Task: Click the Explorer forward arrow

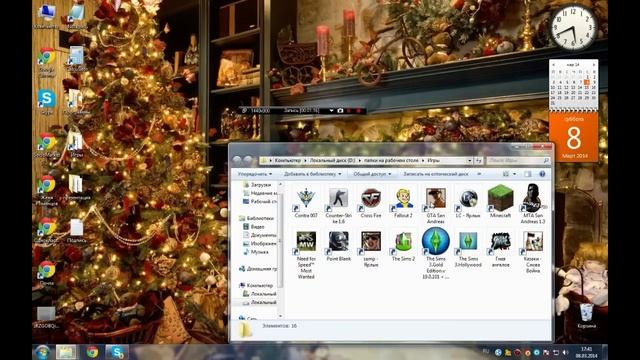Action: (248, 160)
